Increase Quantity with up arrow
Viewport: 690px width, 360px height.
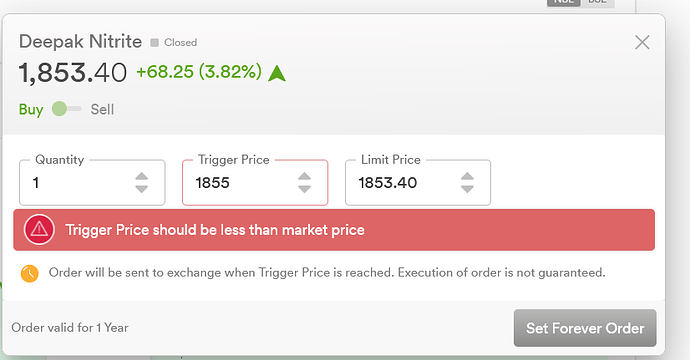click(x=142, y=176)
